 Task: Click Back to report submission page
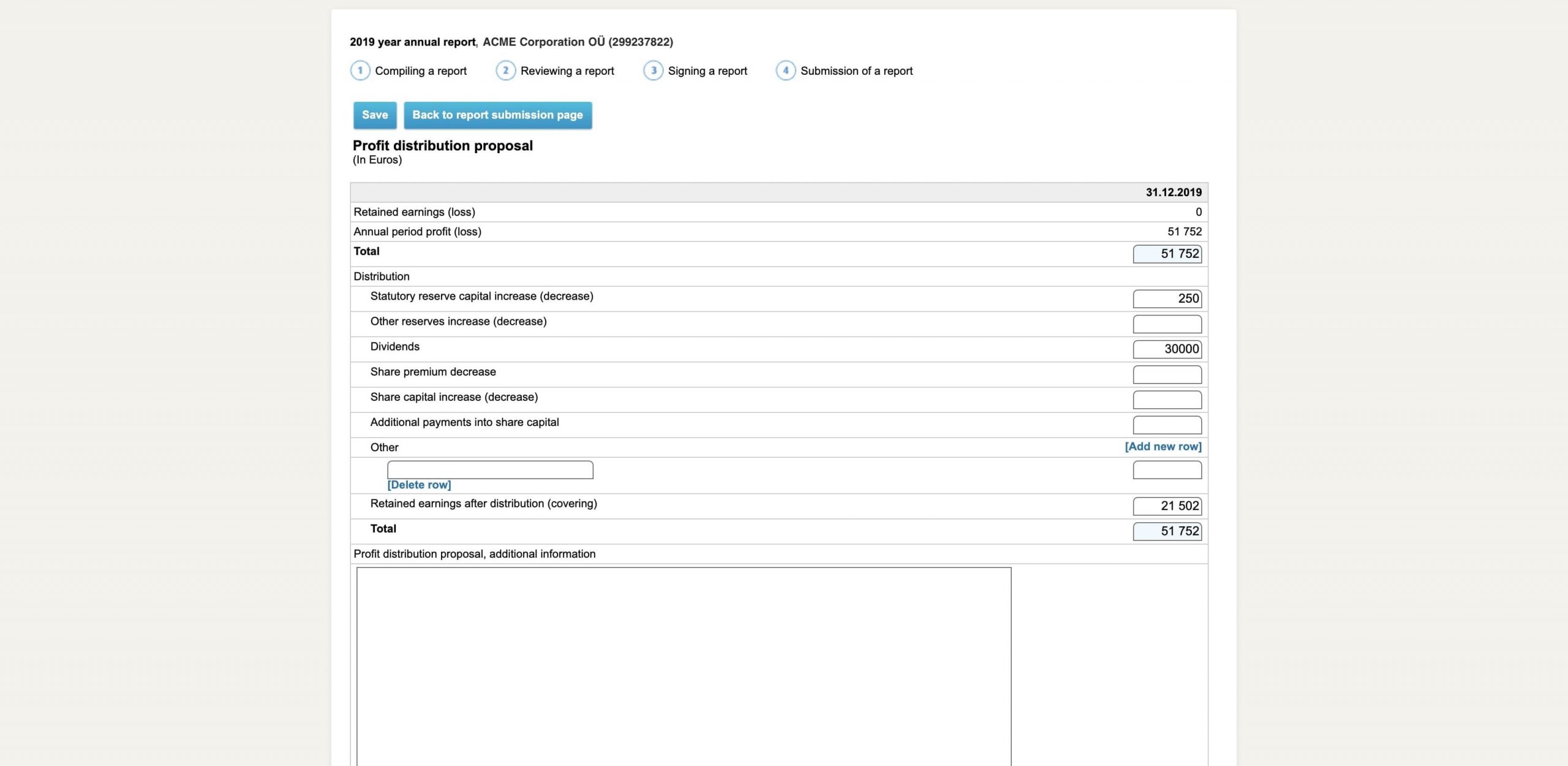pos(497,115)
